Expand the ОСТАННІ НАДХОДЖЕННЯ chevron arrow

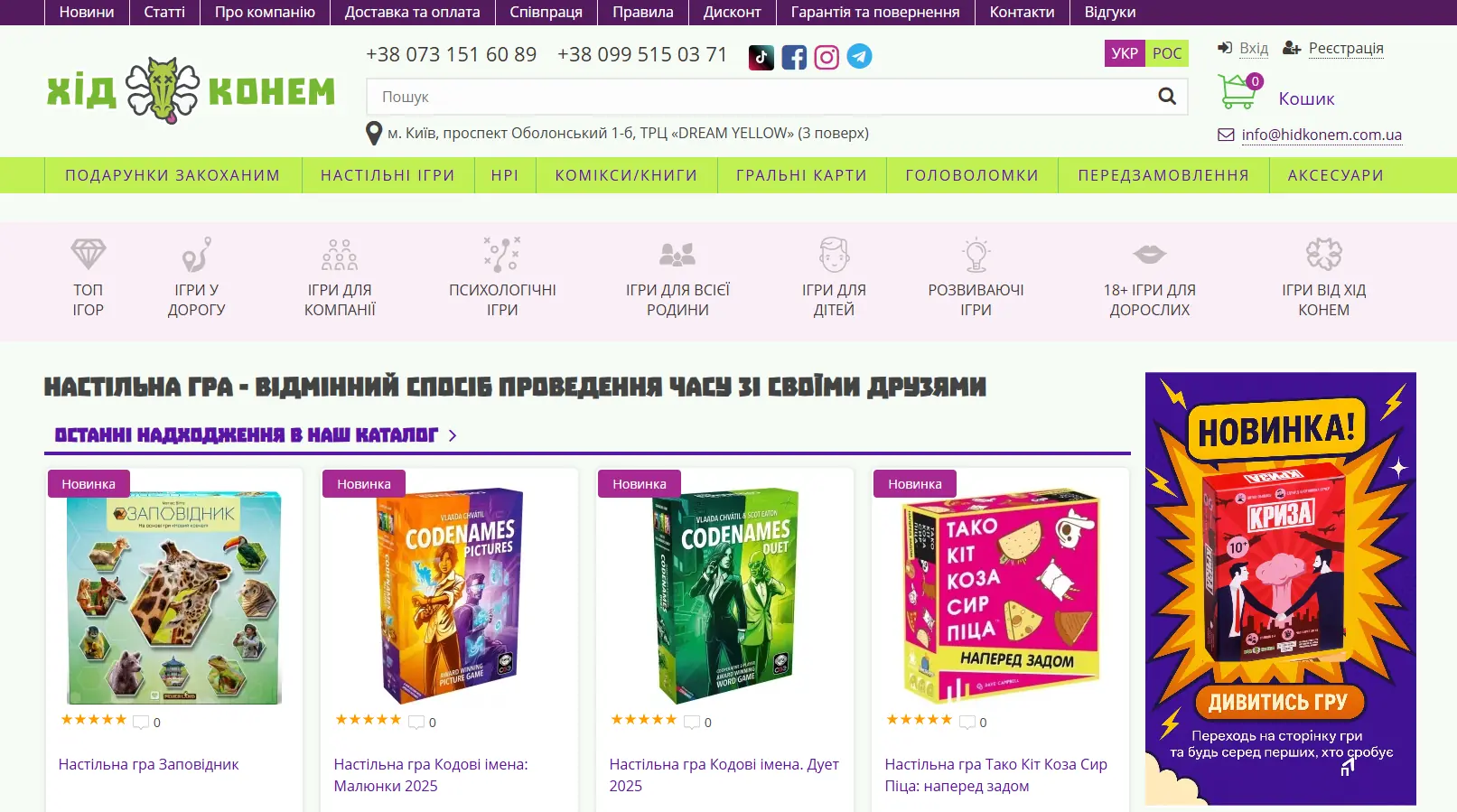(453, 435)
